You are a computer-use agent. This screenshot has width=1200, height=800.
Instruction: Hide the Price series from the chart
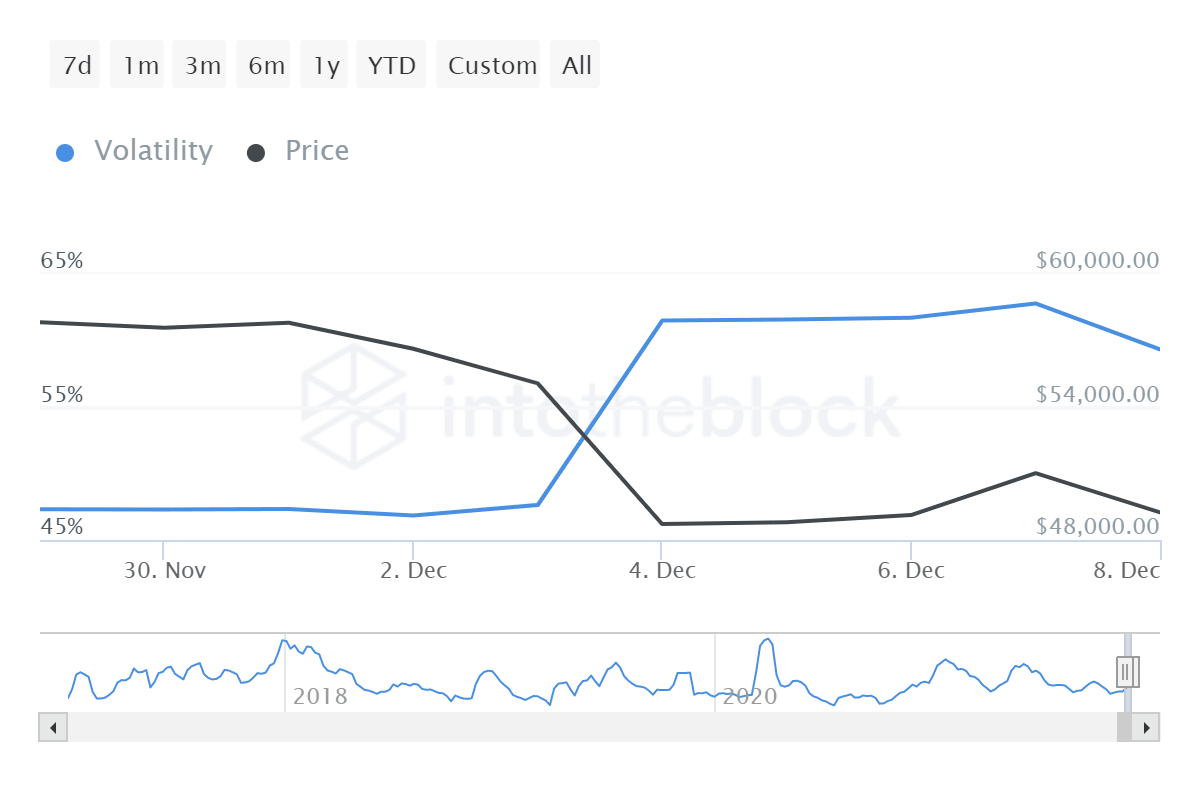(x=316, y=150)
